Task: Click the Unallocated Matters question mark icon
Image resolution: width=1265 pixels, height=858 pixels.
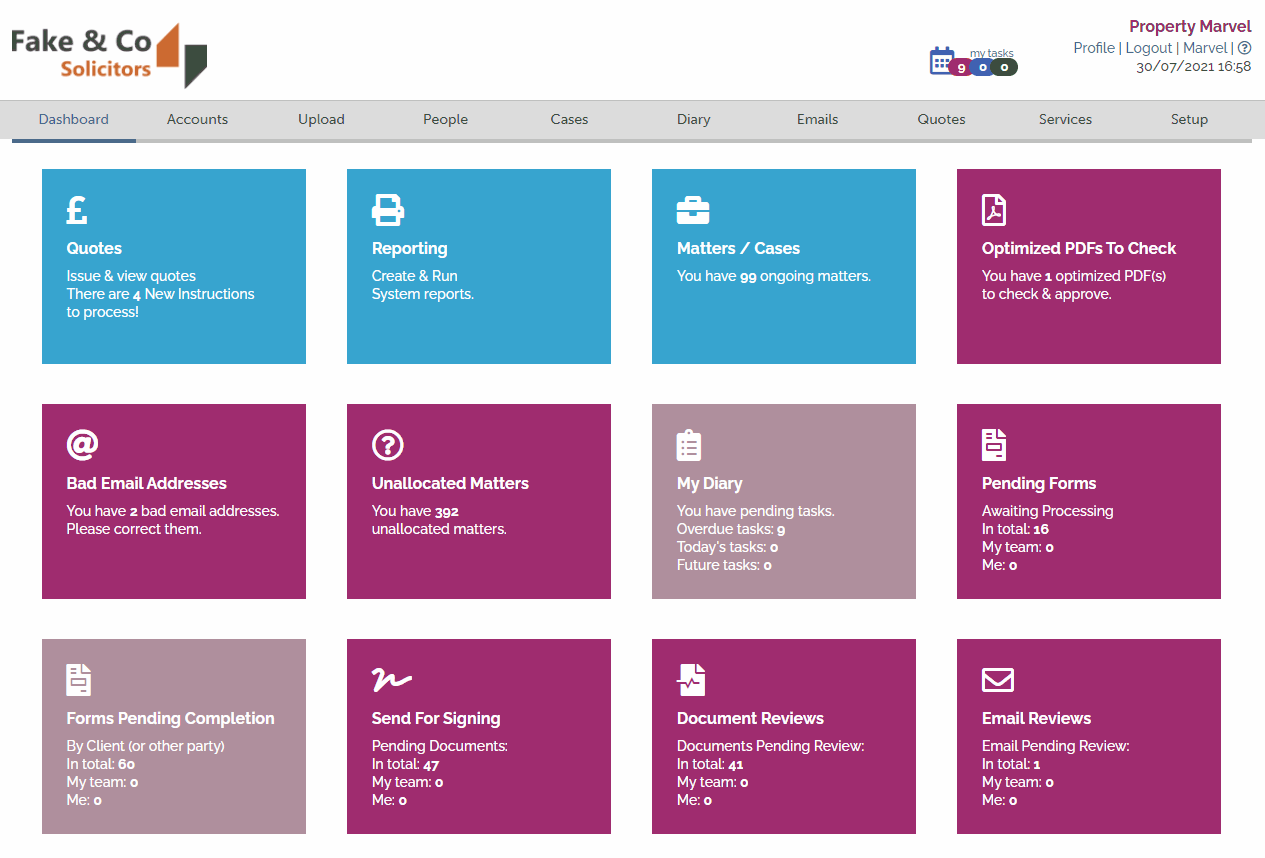Action: [388, 445]
